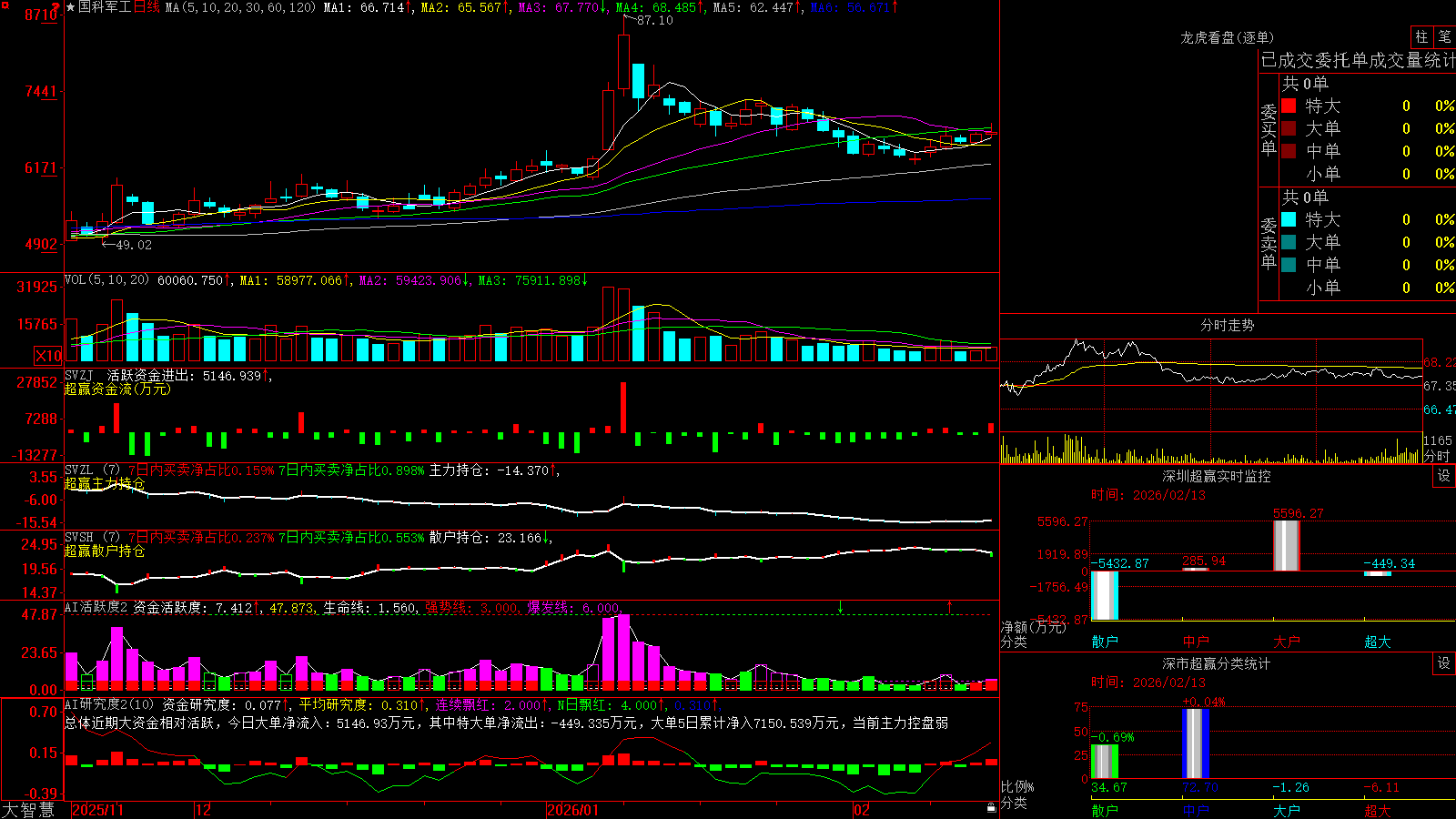Jump to the 2025/11 date marker
This screenshot has height=819, width=1456.
coord(97,810)
